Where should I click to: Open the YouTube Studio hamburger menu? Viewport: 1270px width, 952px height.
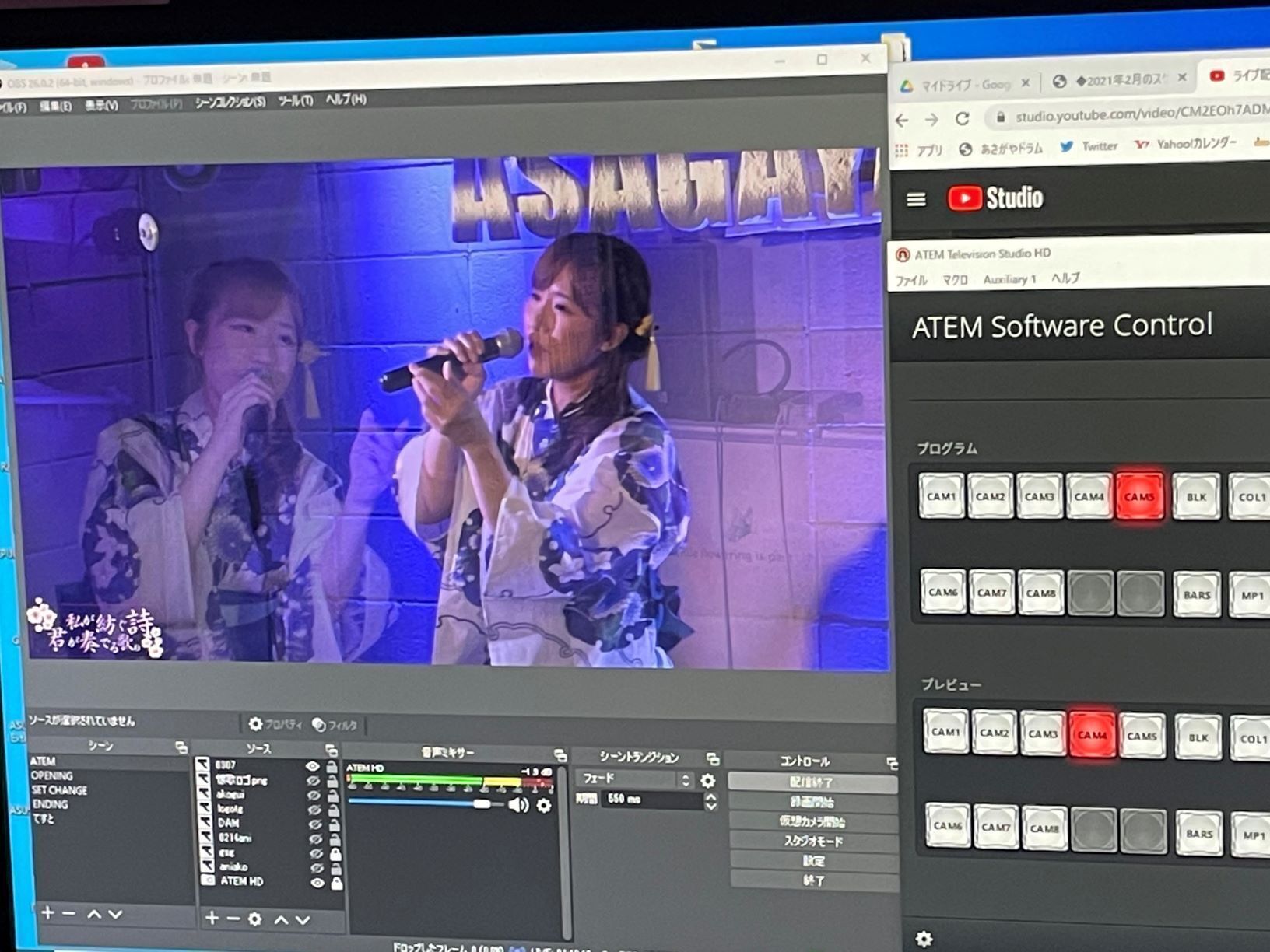916,200
